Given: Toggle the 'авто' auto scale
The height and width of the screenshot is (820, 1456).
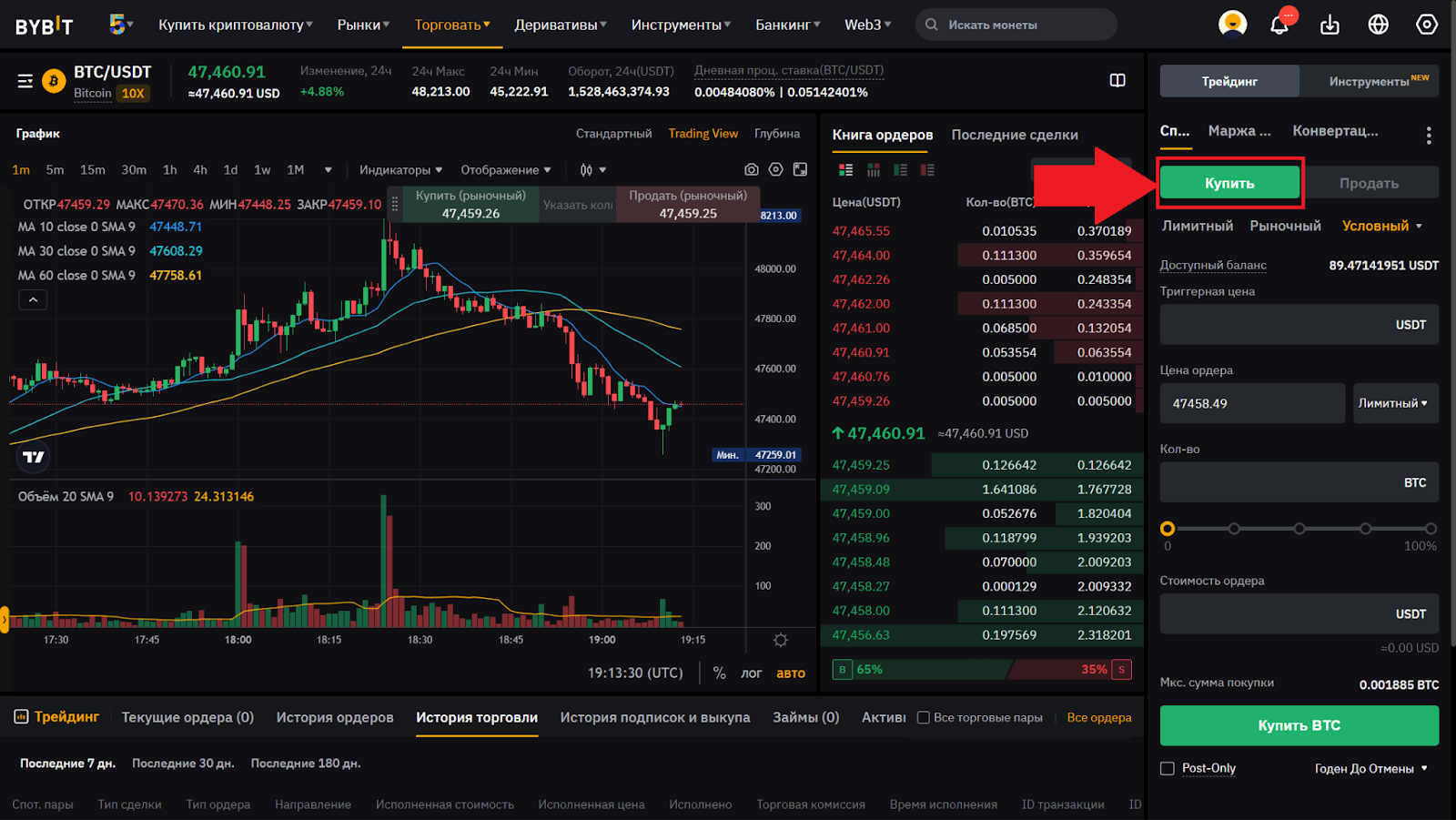Looking at the screenshot, I should coord(791,673).
